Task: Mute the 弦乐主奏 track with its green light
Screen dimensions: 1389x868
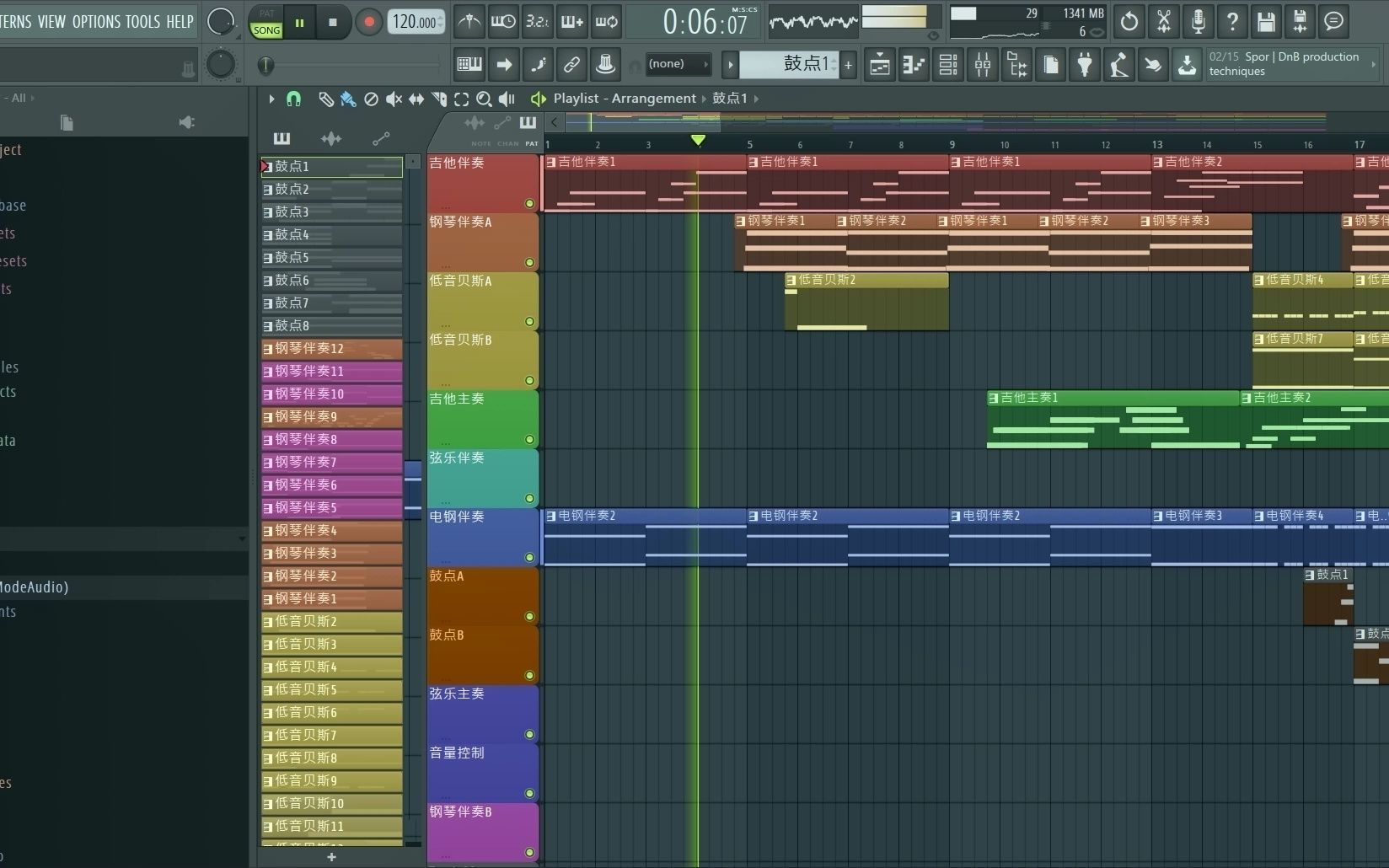Action: click(x=529, y=734)
